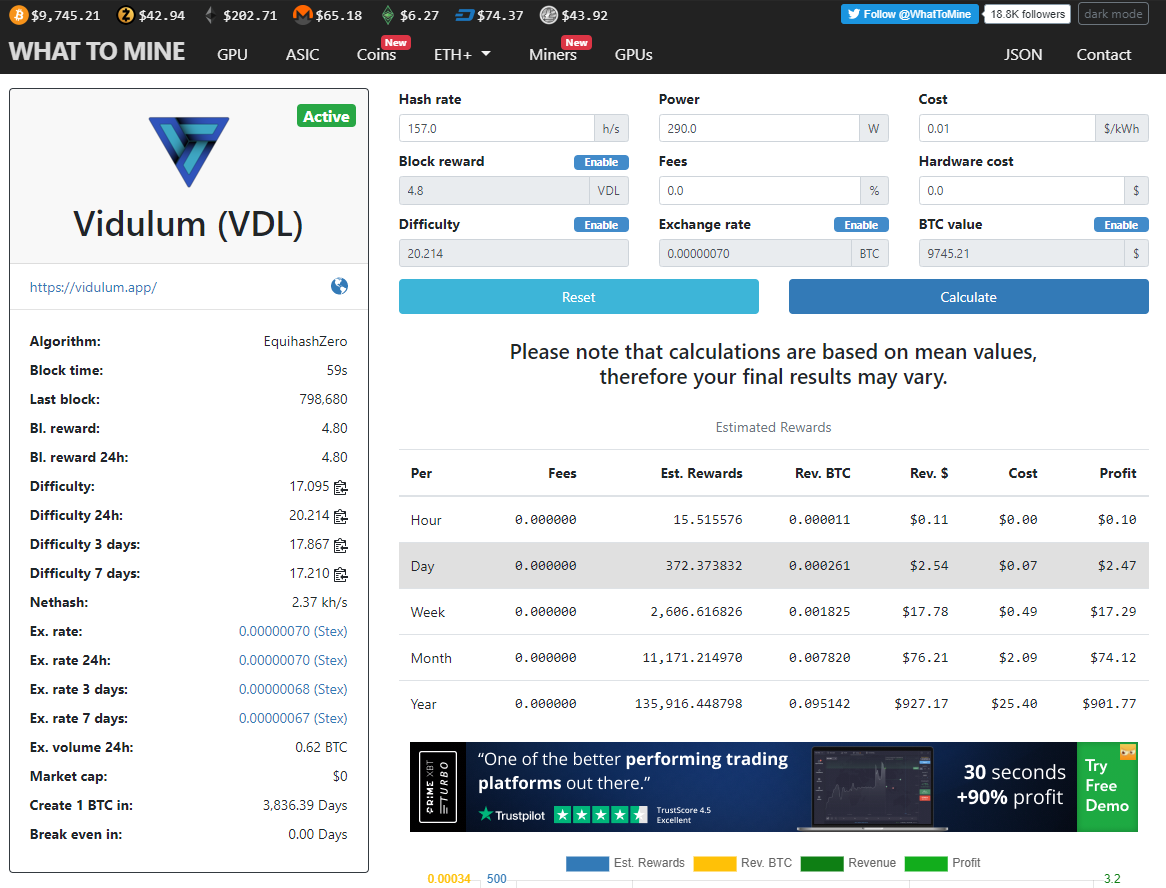
Task: Click the Ethereum Classic price icon
Action: [x=387, y=15]
